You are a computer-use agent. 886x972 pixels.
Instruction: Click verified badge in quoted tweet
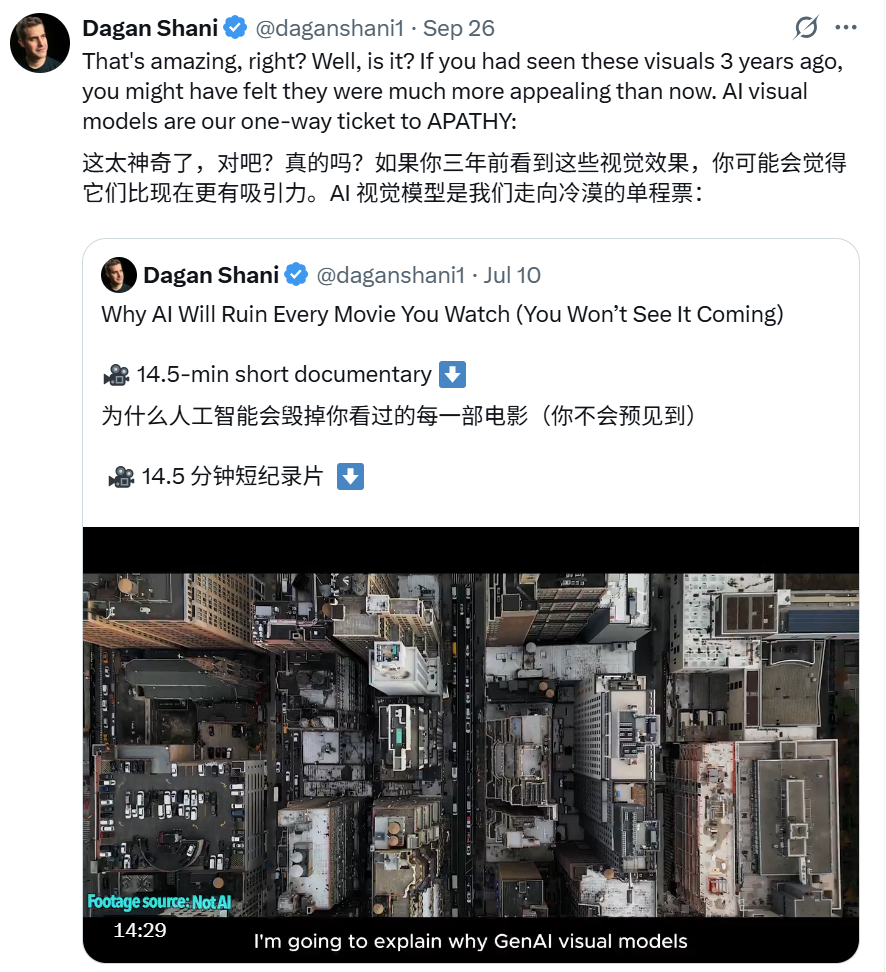[x=296, y=275]
